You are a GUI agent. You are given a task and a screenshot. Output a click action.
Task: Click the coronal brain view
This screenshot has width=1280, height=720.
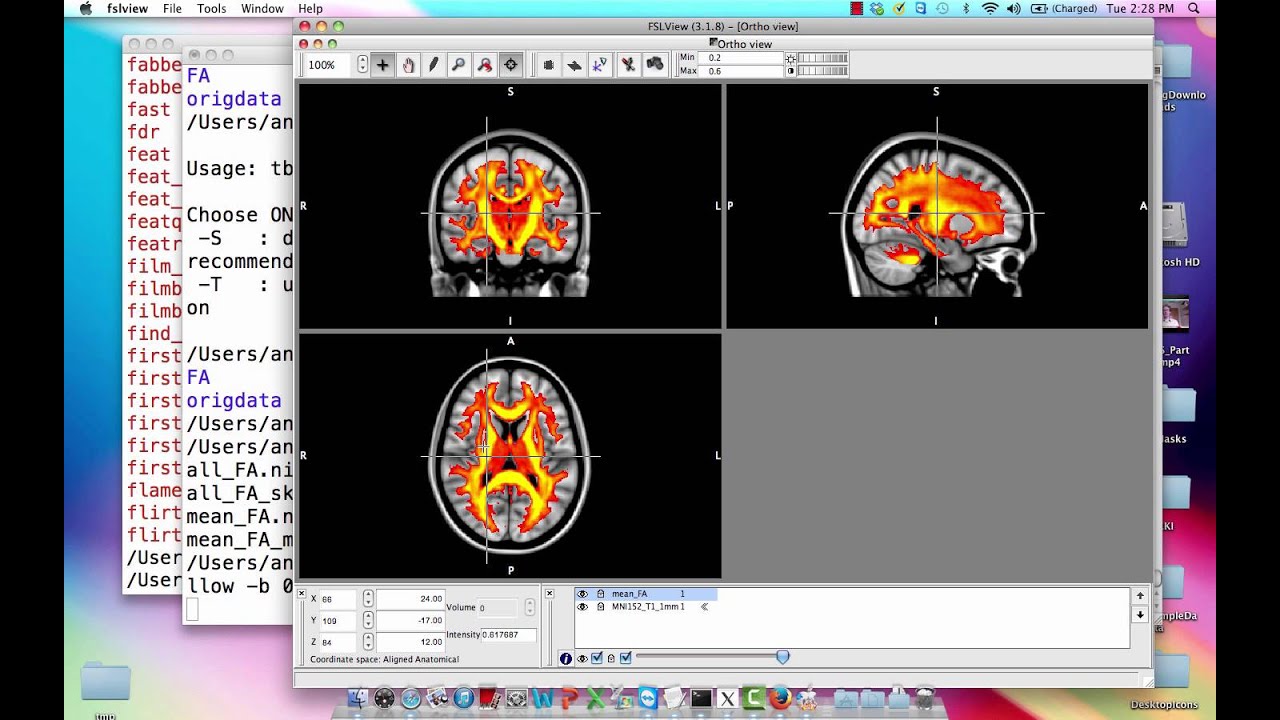510,206
